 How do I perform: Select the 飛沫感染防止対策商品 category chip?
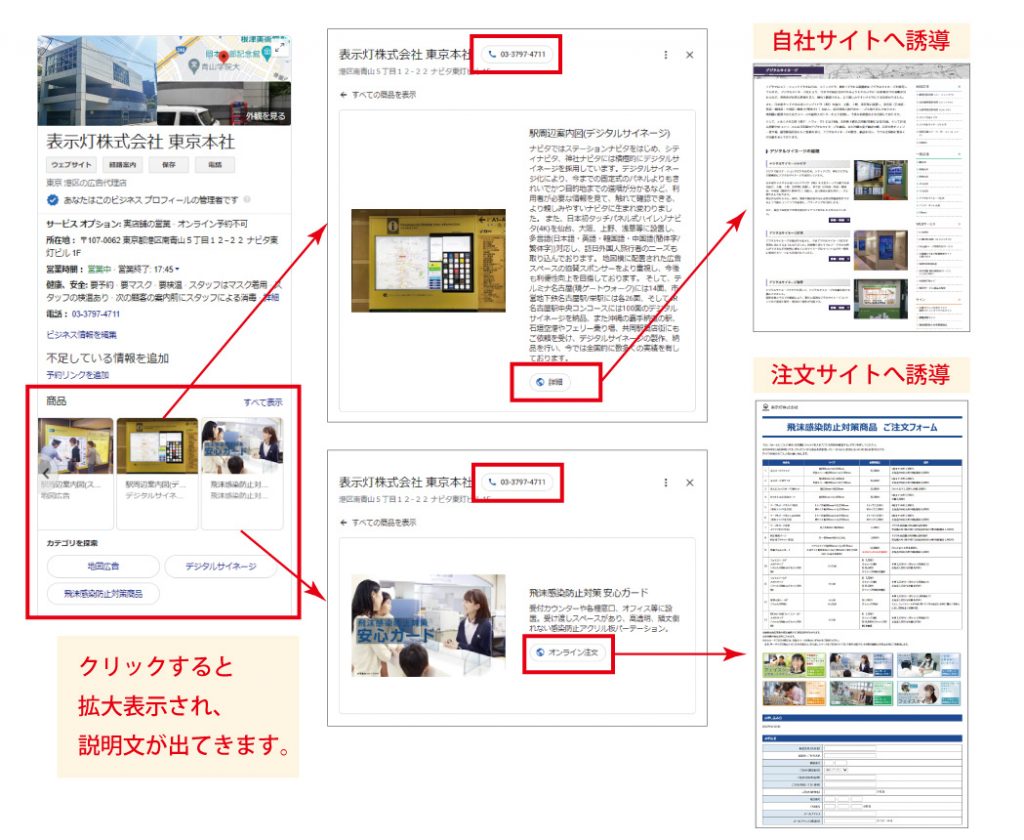[103, 593]
